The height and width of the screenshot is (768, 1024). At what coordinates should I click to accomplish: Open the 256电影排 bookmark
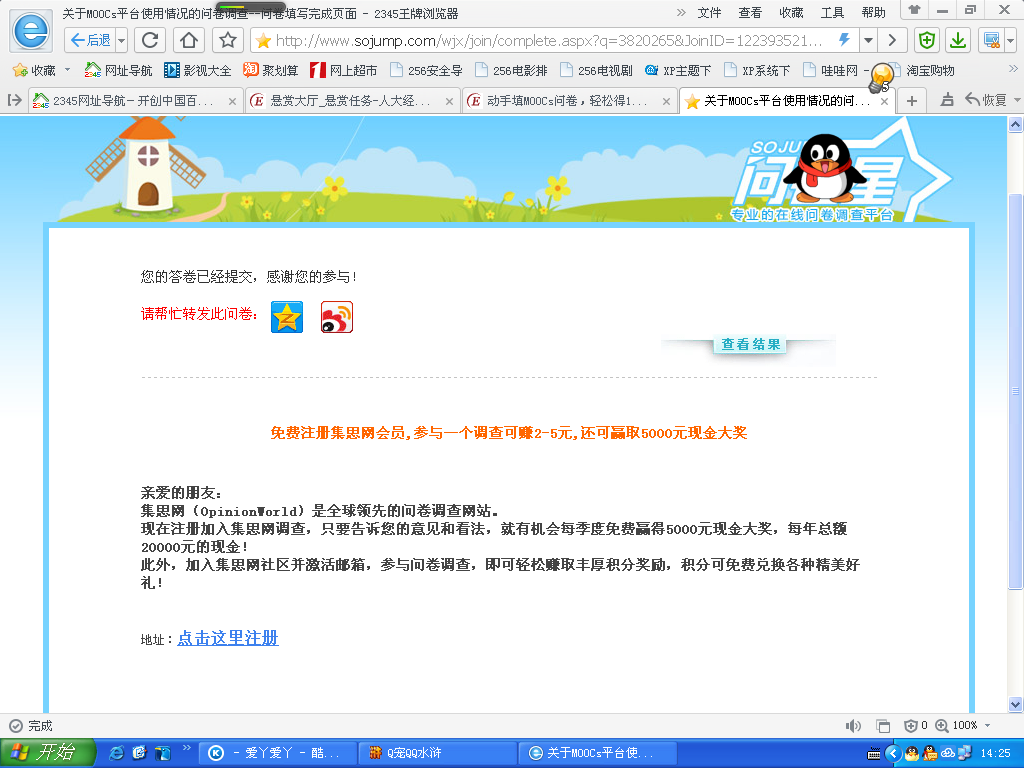coord(511,70)
